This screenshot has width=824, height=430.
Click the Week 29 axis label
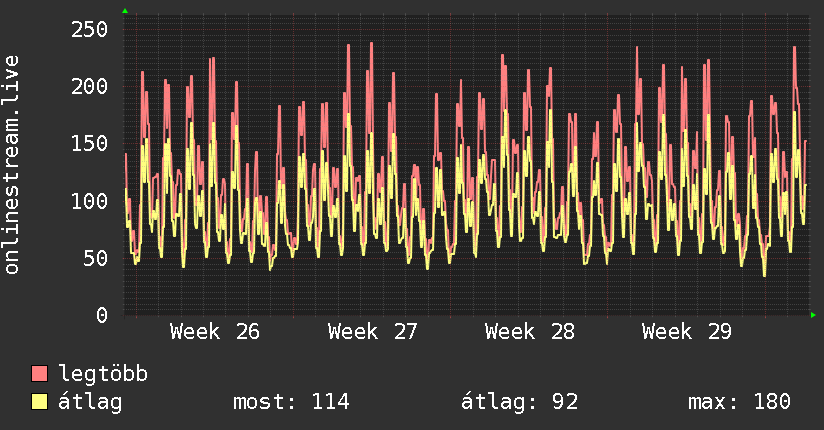tap(687, 332)
